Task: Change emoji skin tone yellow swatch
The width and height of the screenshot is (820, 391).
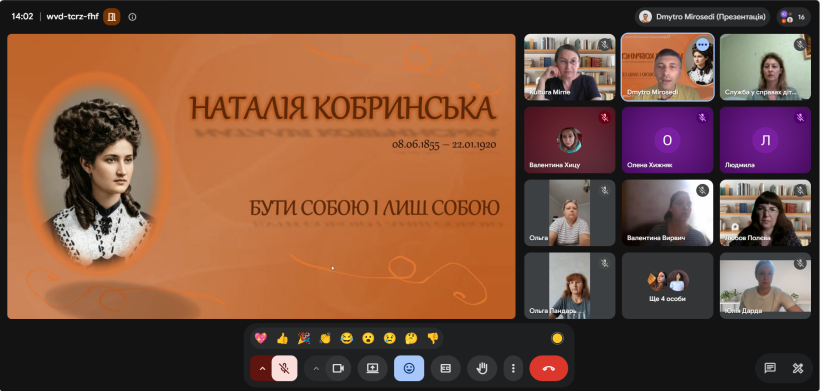Action: (x=557, y=338)
